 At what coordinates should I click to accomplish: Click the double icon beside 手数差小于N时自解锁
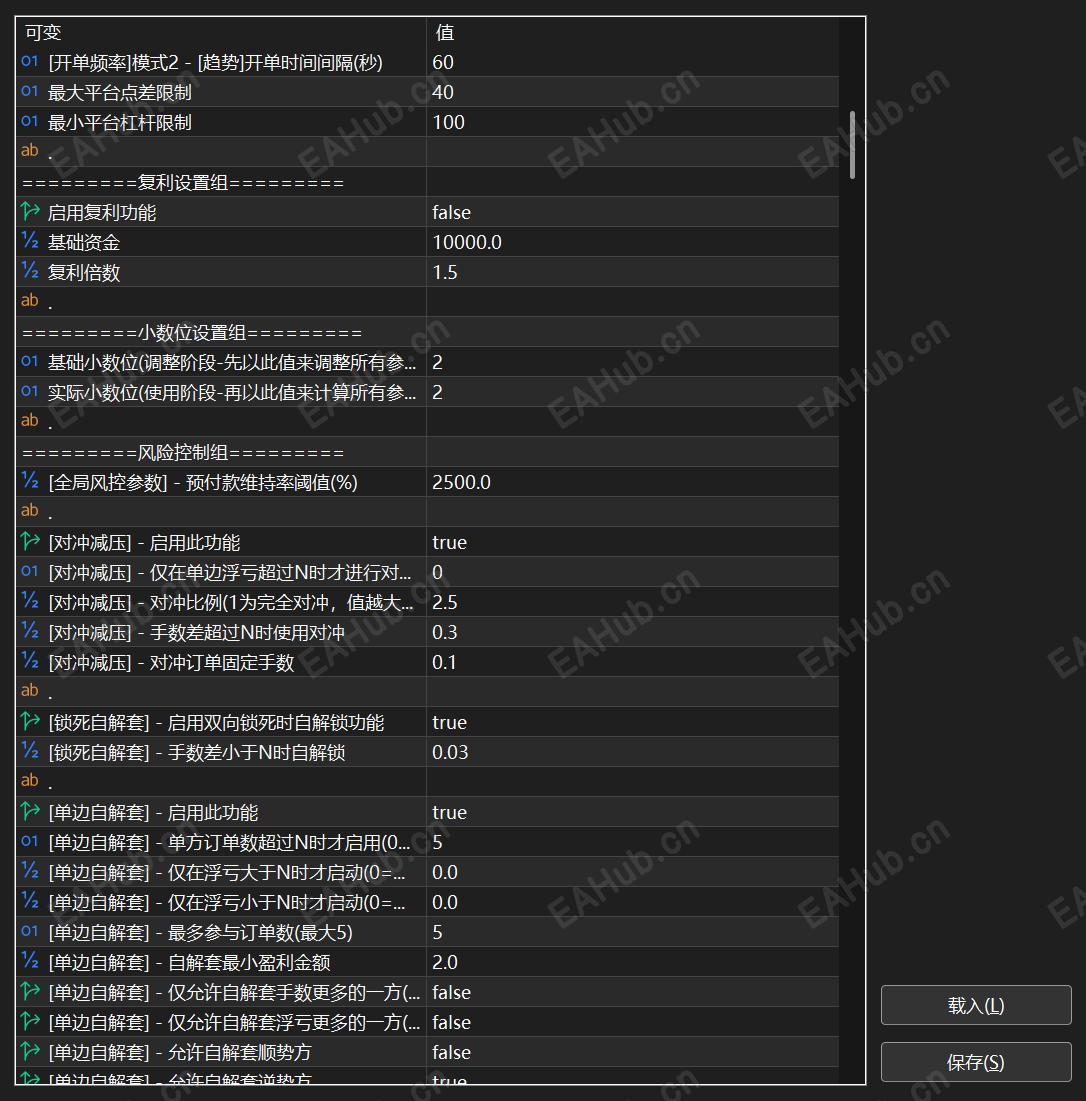click(x=29, y=751)
